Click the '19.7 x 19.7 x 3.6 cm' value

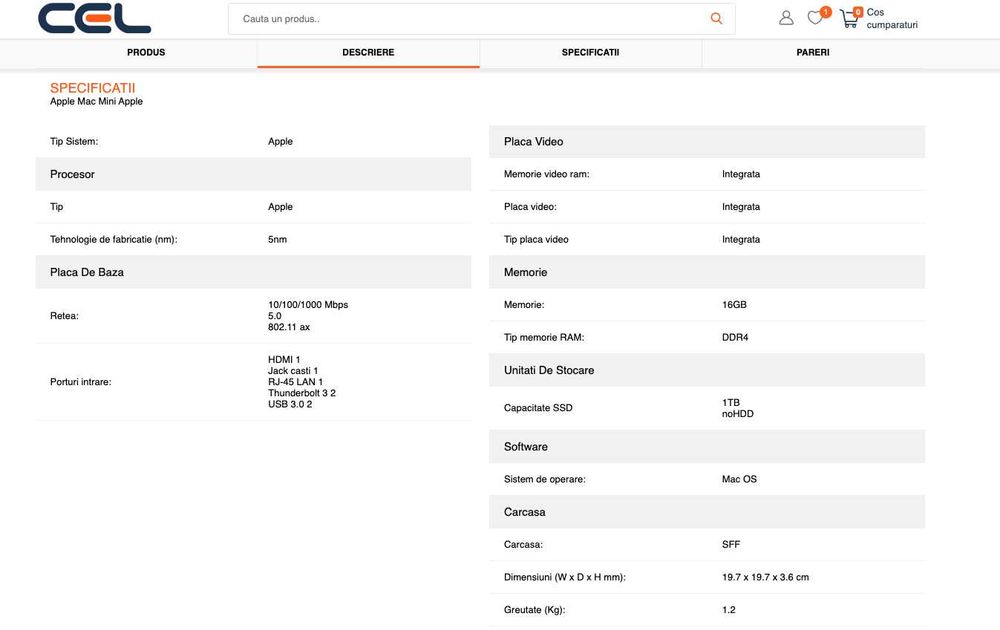click(765, 577)
